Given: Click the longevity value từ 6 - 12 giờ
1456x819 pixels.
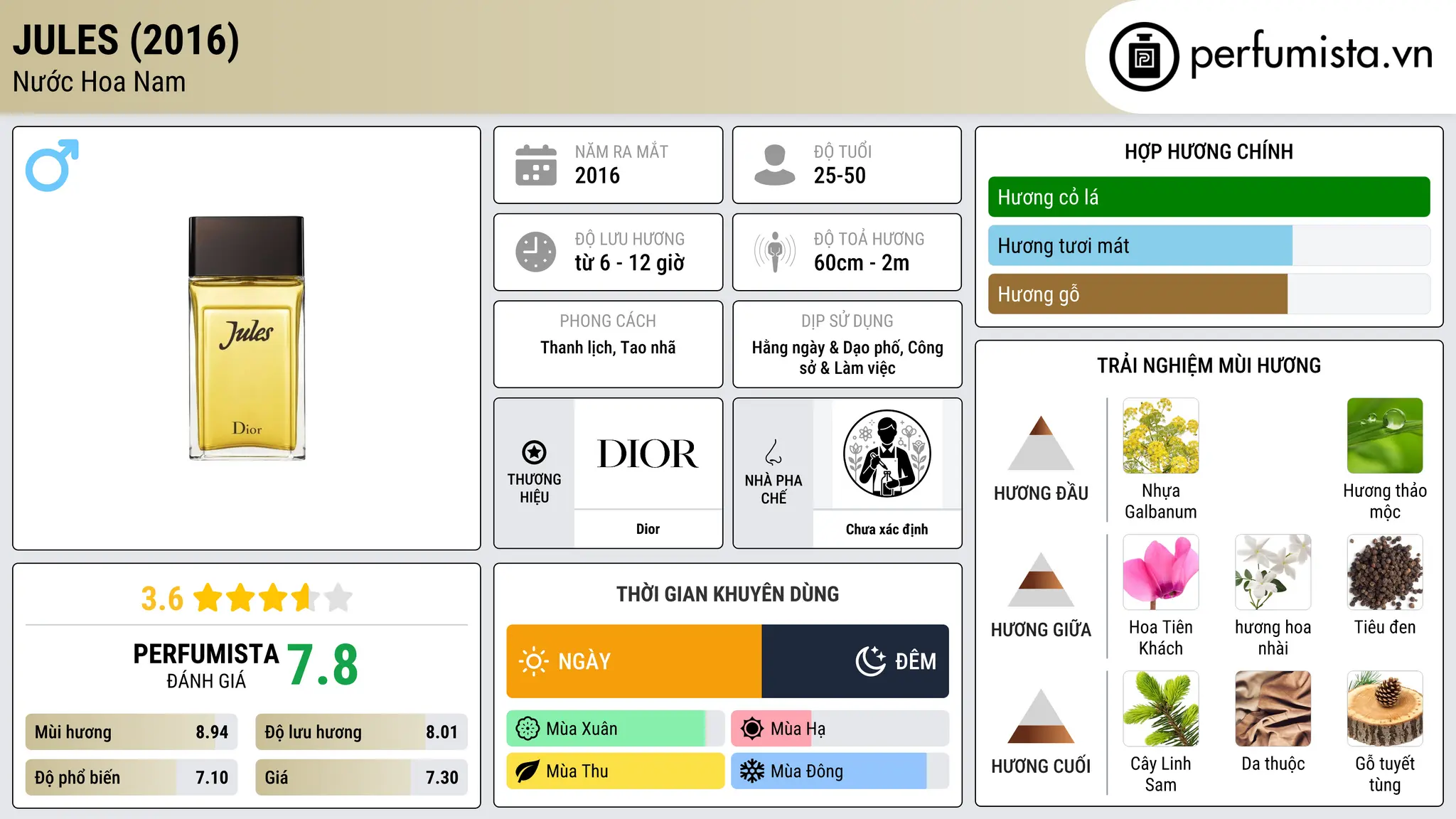Looking at the screenshot, I should click(630, 263).
